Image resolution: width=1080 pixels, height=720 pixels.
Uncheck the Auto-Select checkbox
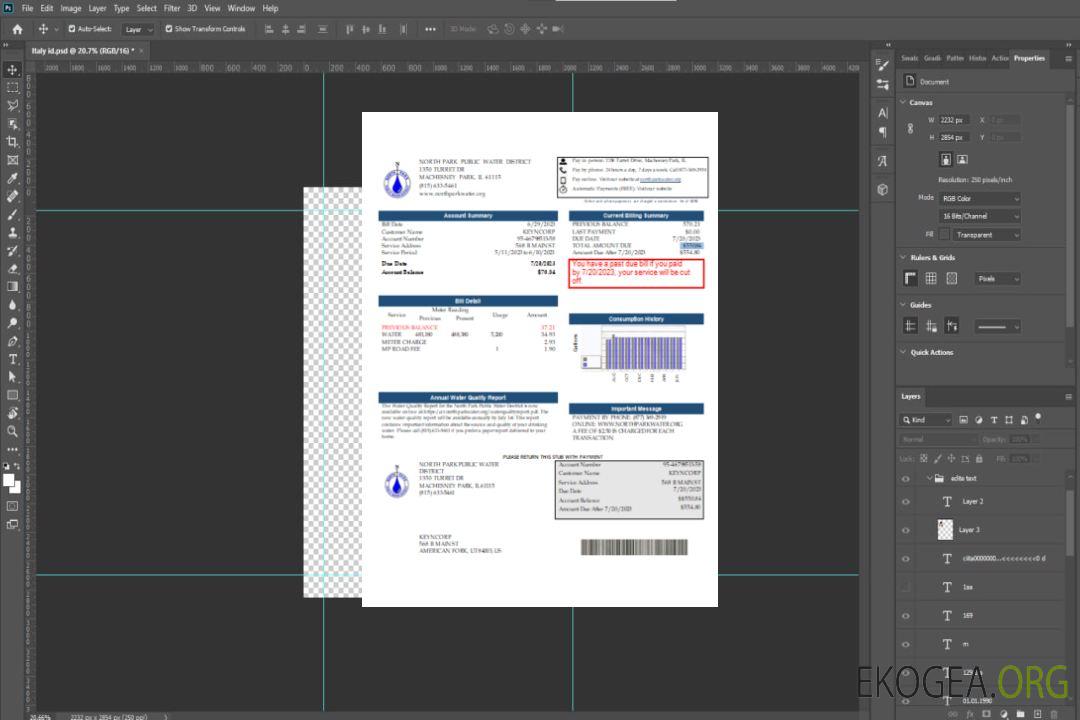click(70, 29)
